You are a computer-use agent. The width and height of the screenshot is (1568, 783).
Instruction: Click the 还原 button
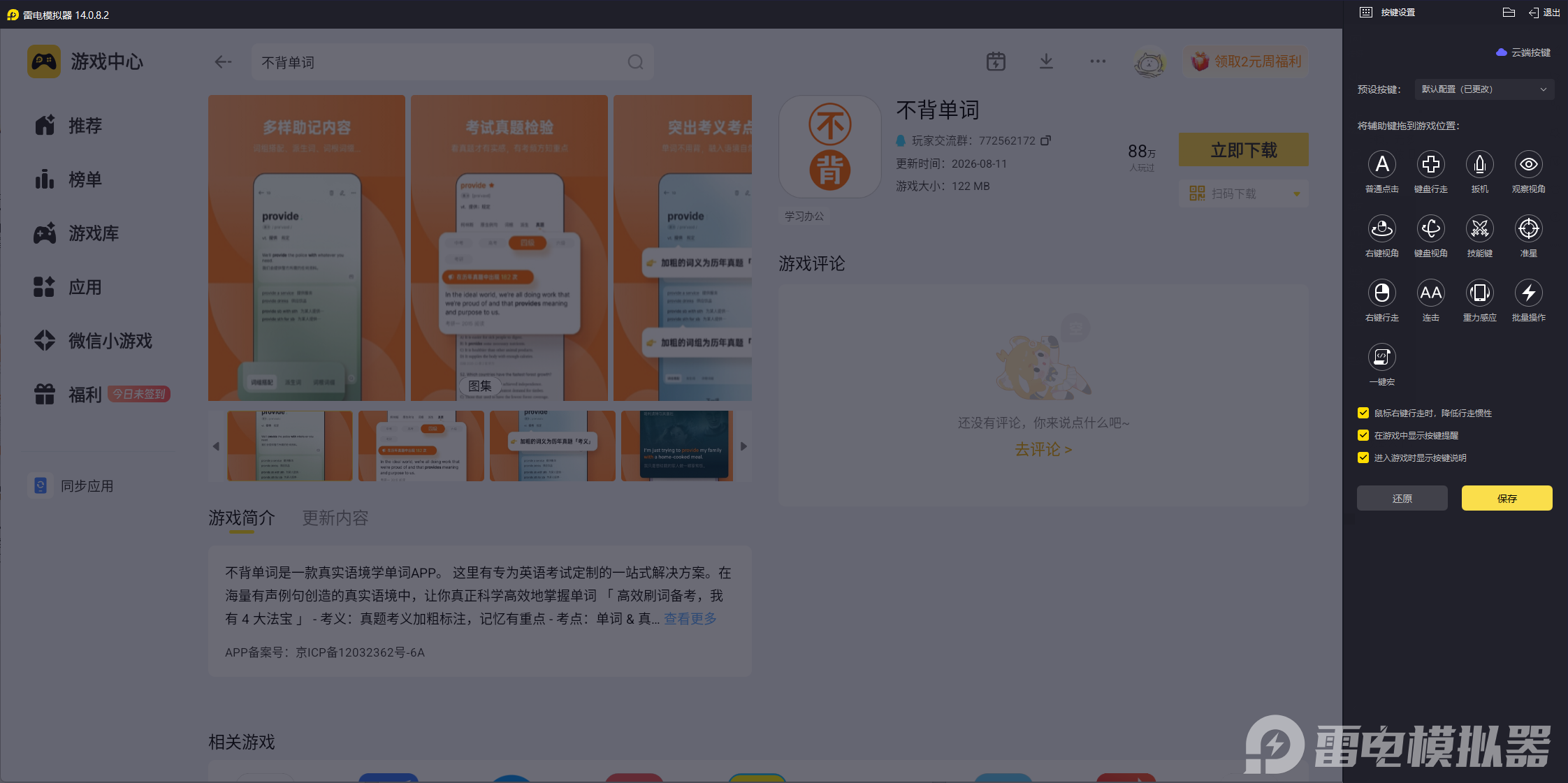tap(1402, 498)
